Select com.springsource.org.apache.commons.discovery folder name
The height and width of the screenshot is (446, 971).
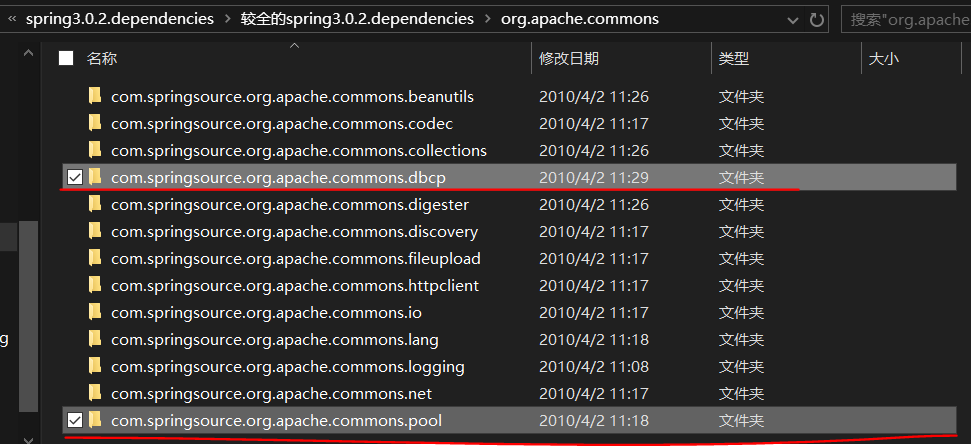[294, 232]
